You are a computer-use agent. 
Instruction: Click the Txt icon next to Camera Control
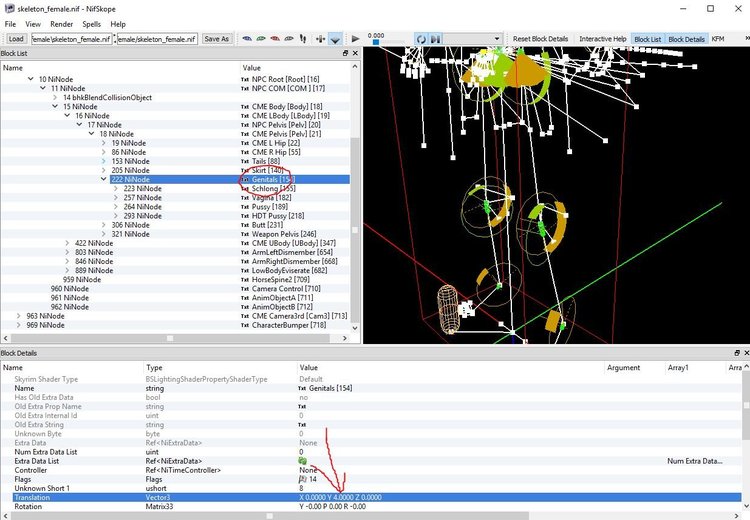coord(245,289)
